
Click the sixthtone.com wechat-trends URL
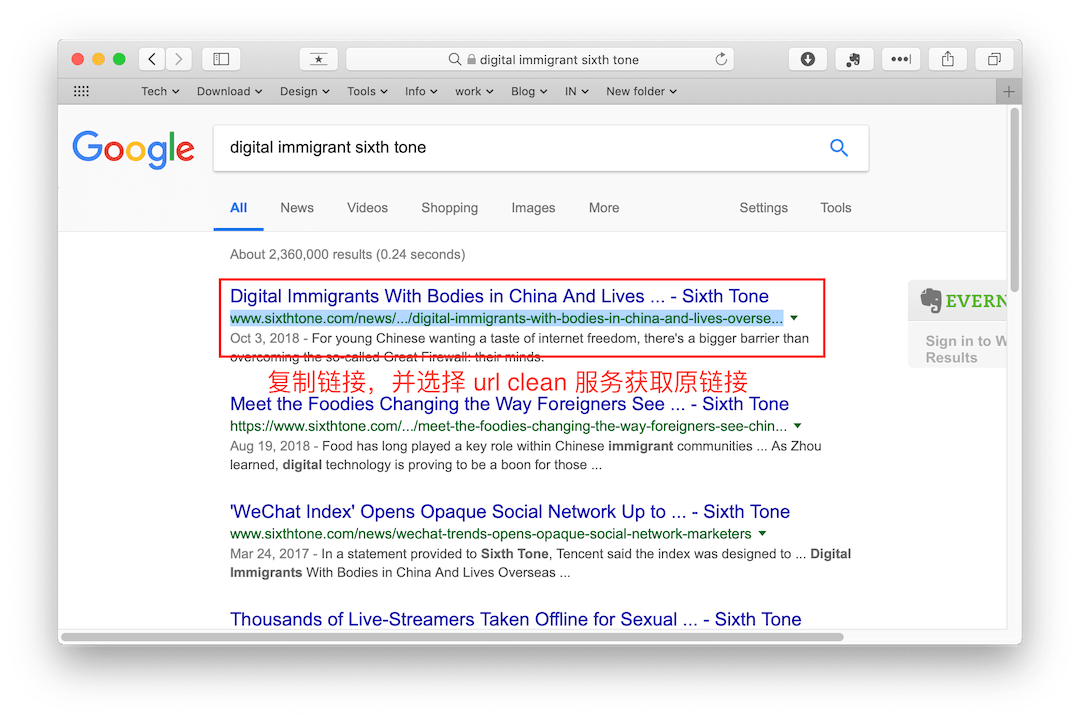[490, 534]
